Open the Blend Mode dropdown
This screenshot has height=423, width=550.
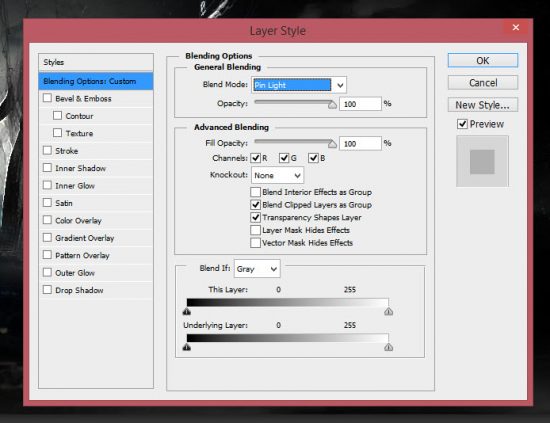coord(299,85)
